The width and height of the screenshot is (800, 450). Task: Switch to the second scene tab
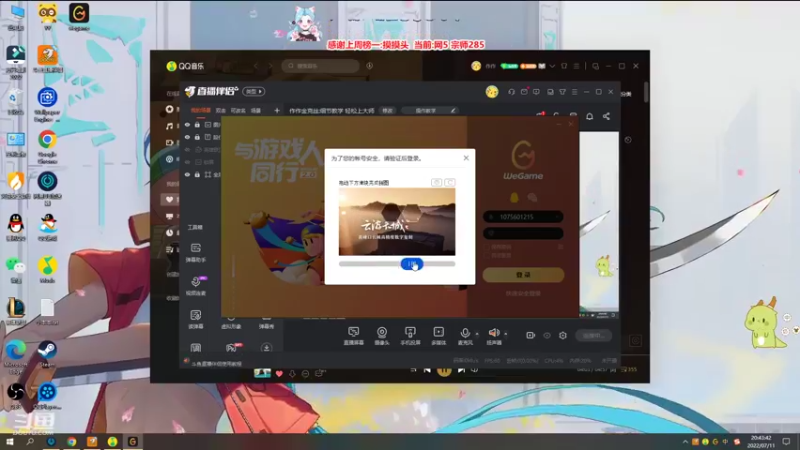(x=220, y=110)
